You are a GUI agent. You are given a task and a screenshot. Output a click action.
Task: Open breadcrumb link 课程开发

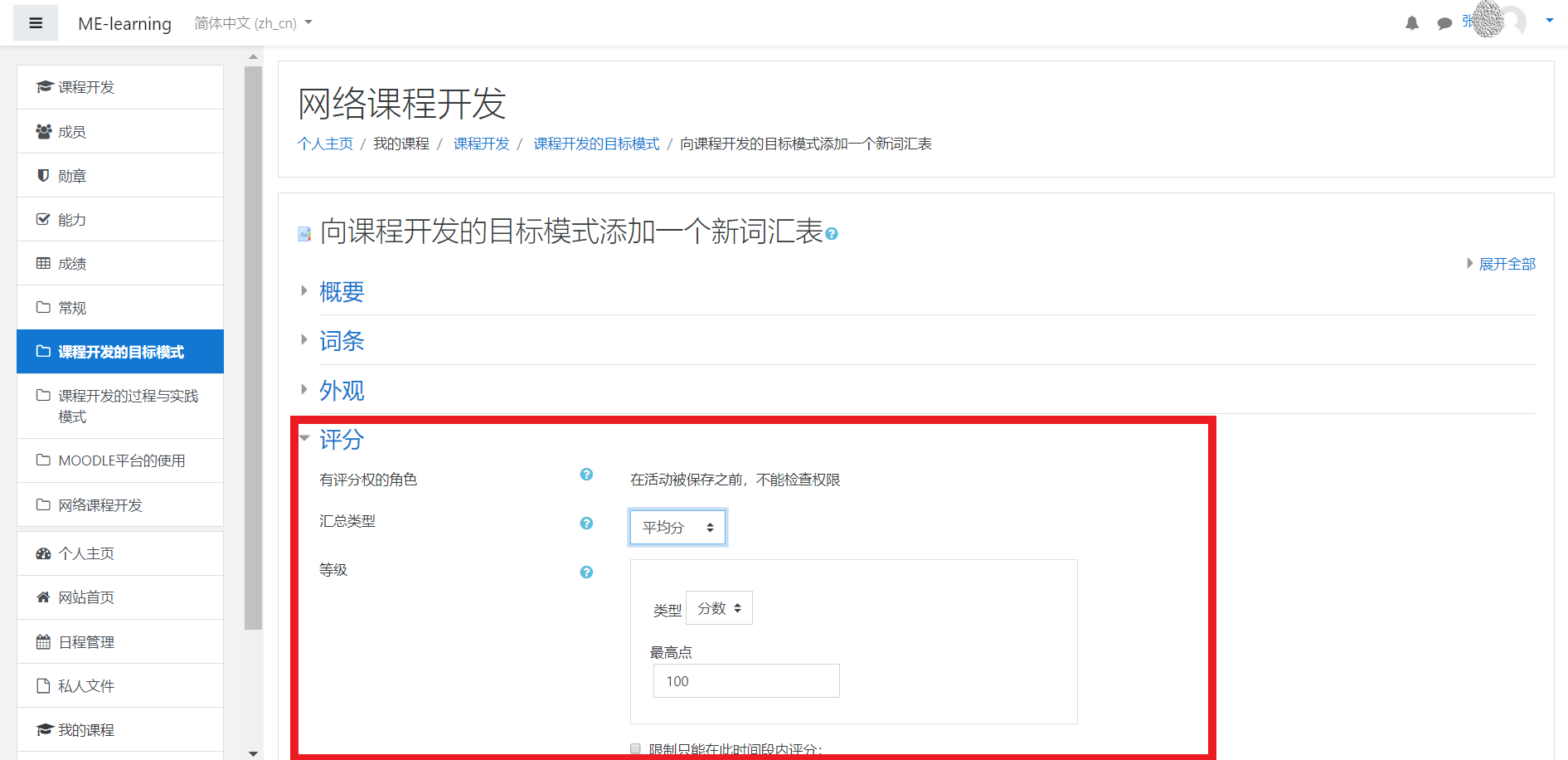point(481,144)
